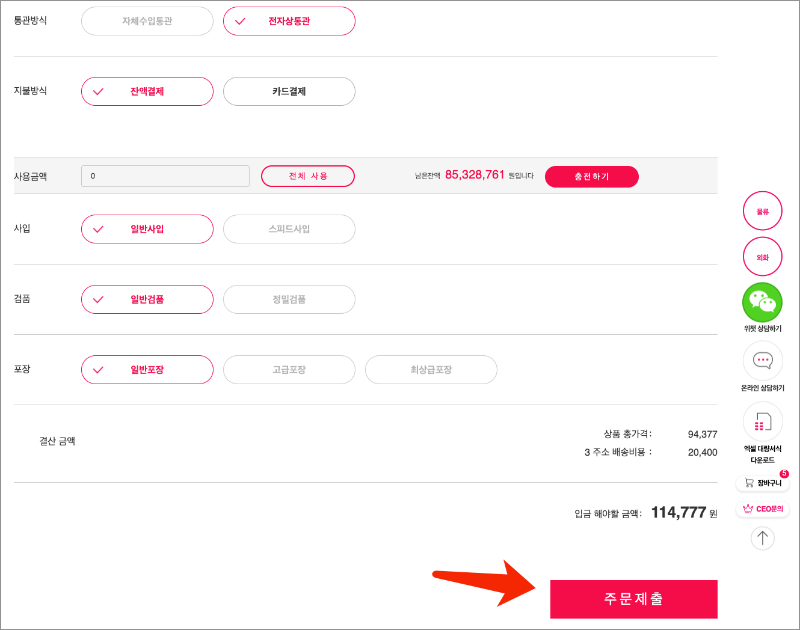
Task: Click the 전체 사용 button
Action: point(308,176)
